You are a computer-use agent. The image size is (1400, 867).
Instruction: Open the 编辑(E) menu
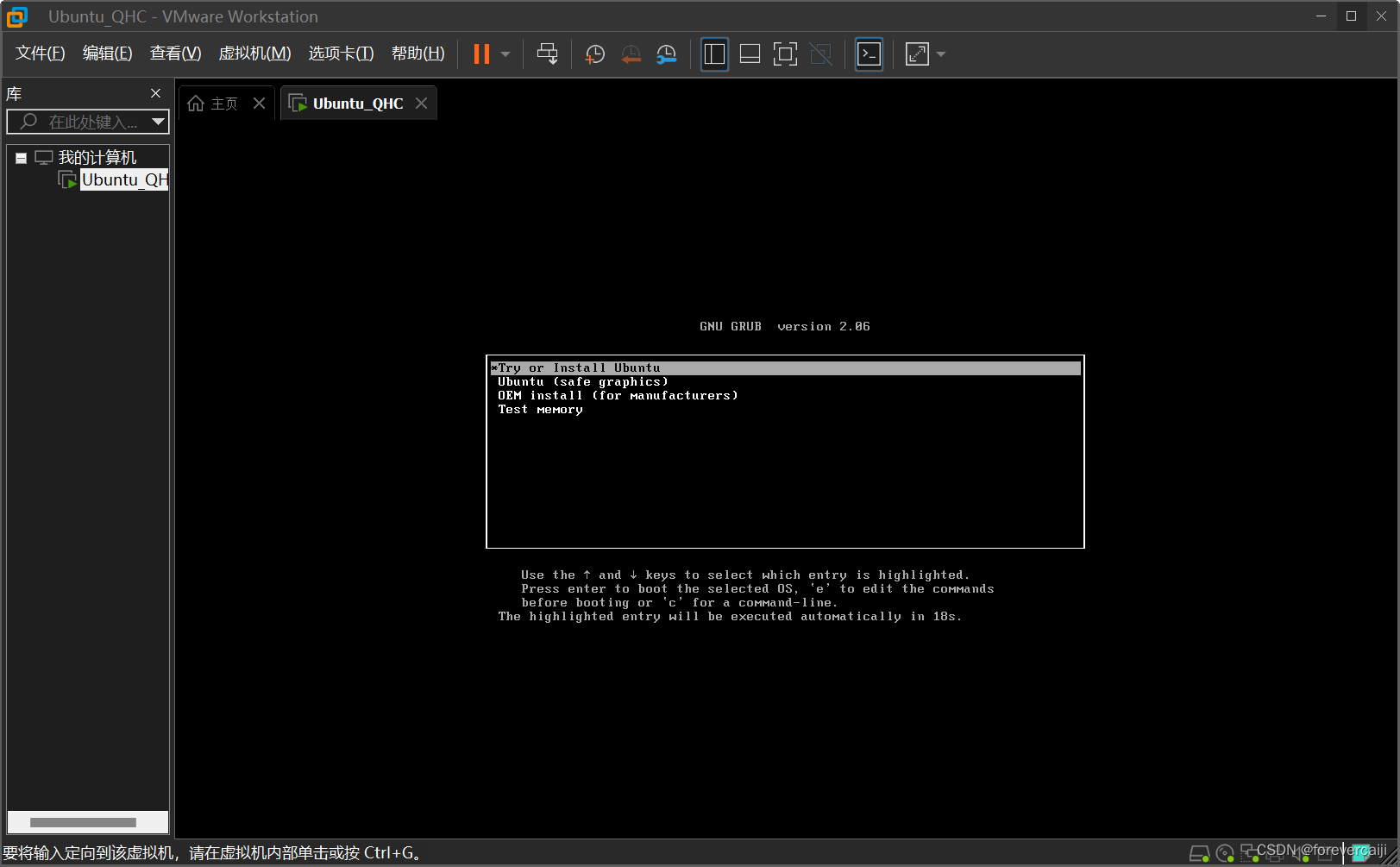coord(107,53)
